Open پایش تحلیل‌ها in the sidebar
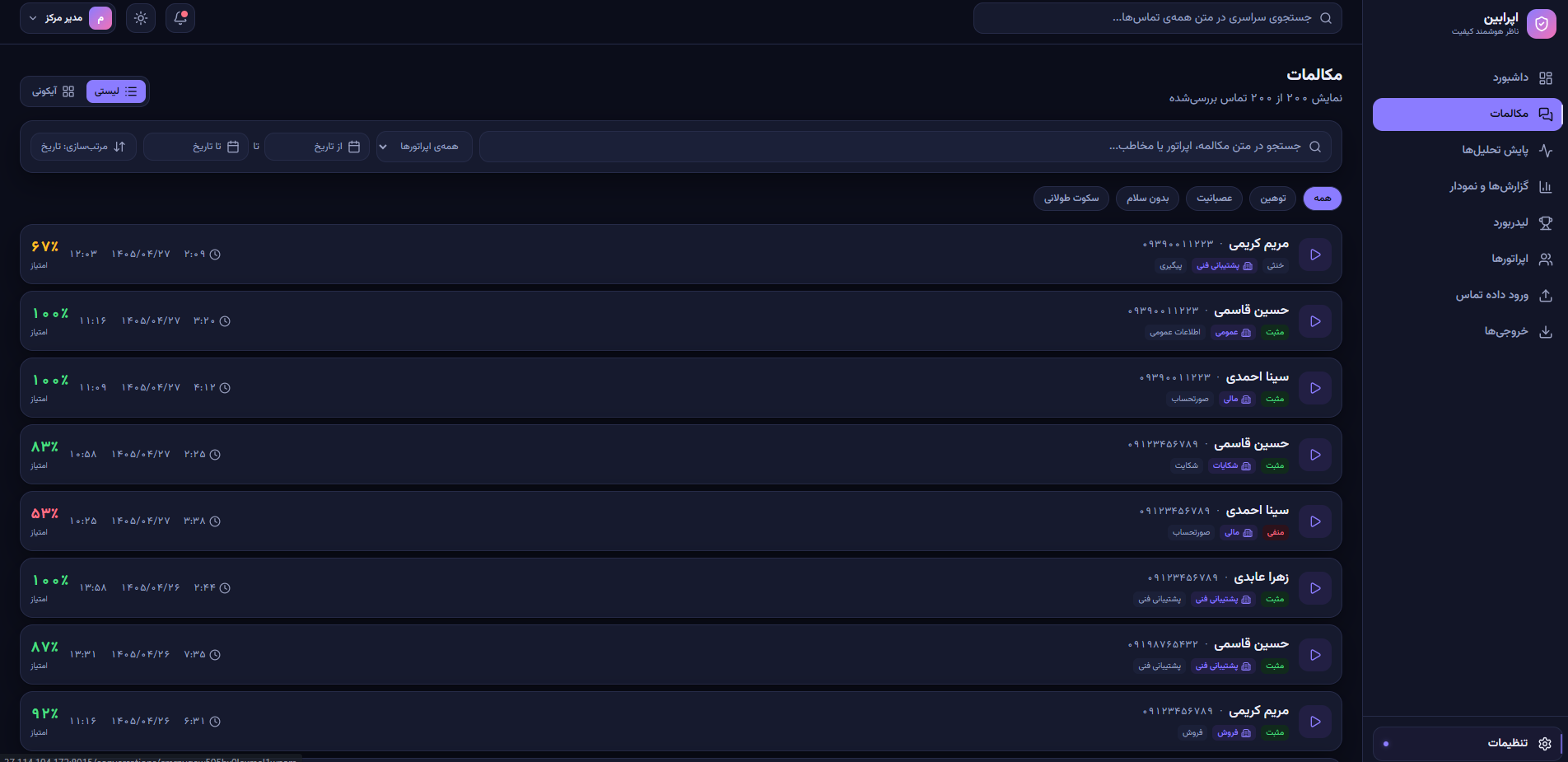Image resolution: width=1568 pixels, height=762 pixels. [1468, 150]
